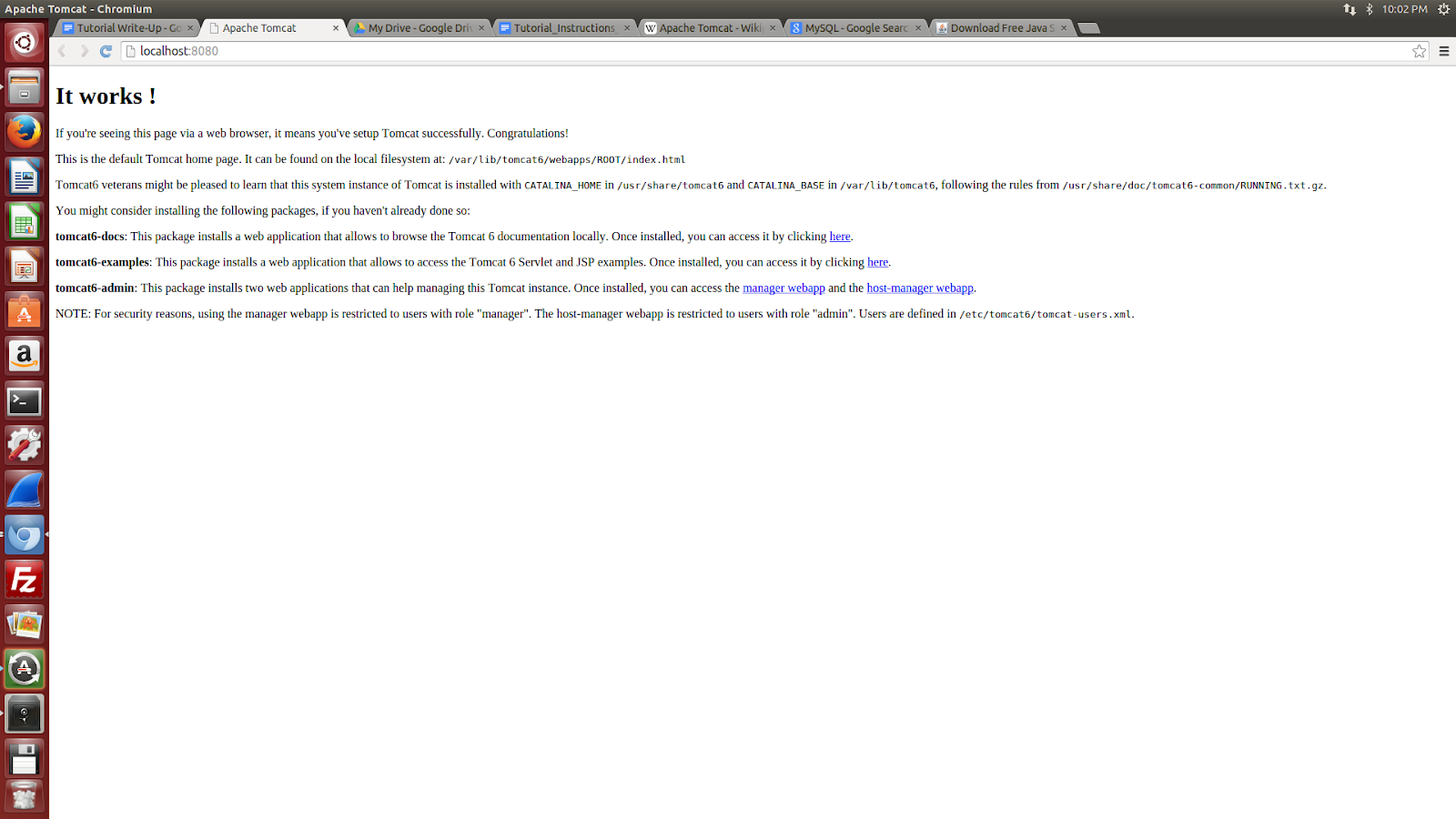This screenshot has width=1456, height=819.
Task: Follow the tomcat6-docs 'here' link
Action: (x=840, y=237)
